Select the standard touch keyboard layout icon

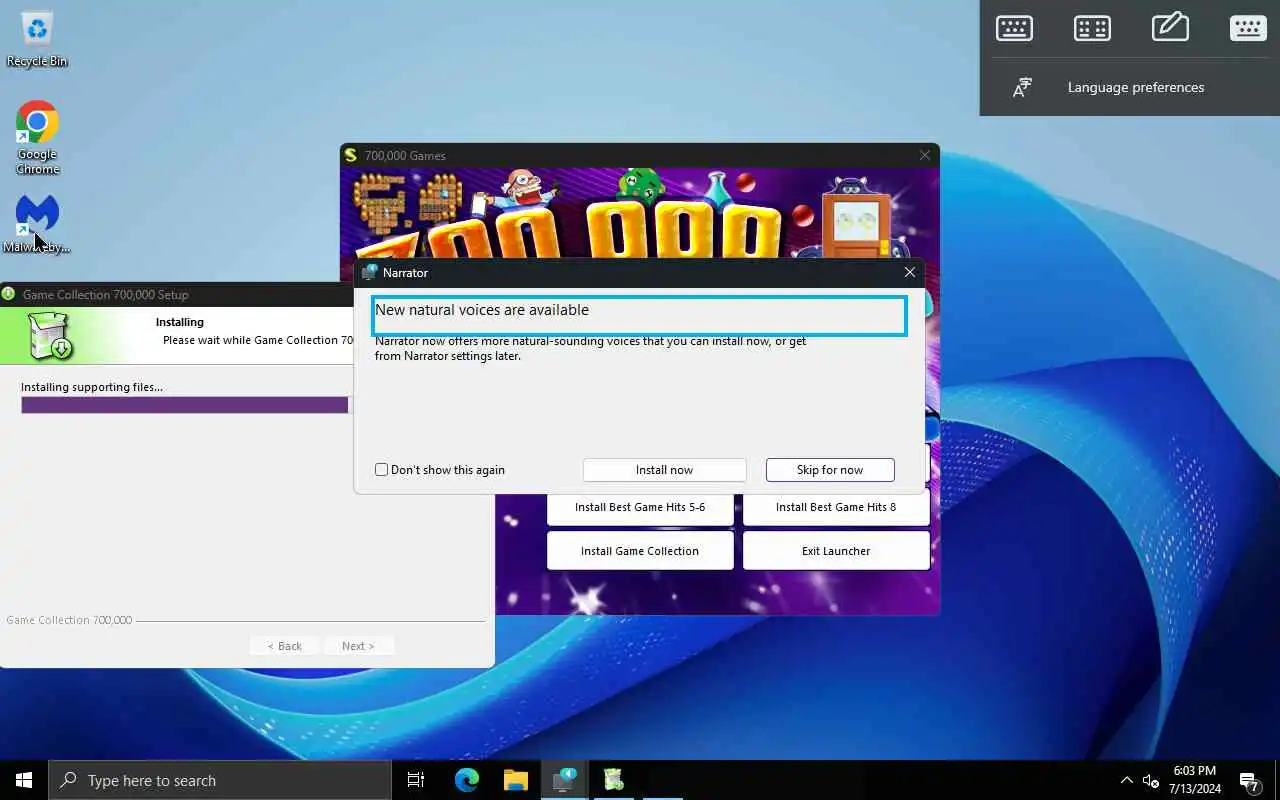[x=1014, y=28]
